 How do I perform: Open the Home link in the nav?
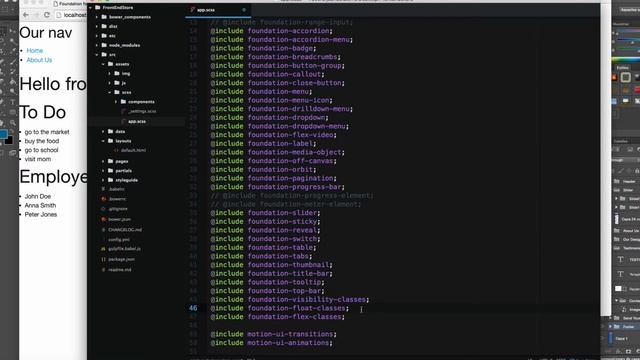coord(35,51)
